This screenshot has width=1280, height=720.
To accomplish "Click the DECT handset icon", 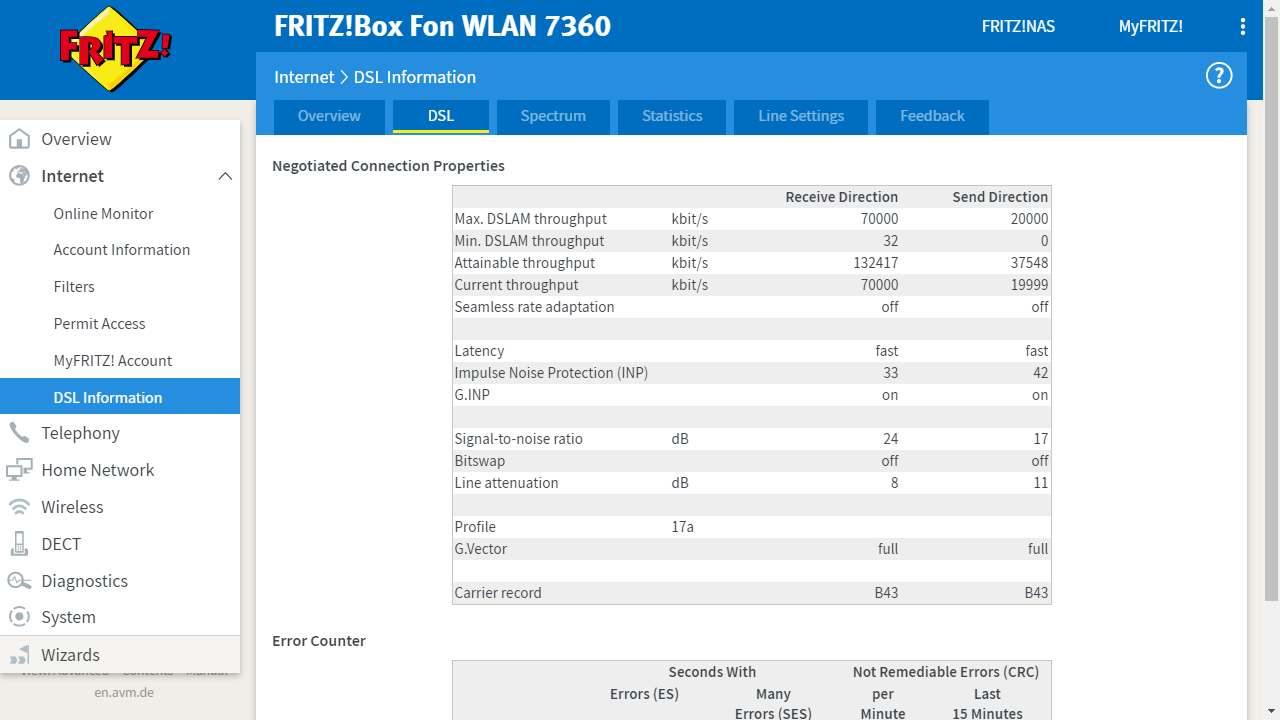I will pyautogui.click(x=19, y=544).
